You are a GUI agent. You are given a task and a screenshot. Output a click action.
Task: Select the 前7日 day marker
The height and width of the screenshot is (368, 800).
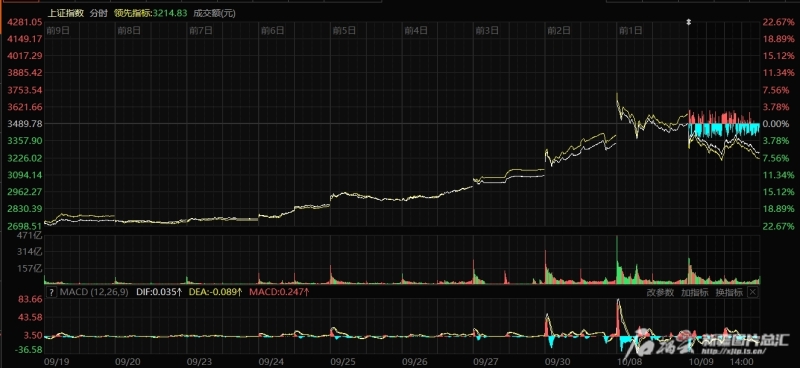(201, 31)
